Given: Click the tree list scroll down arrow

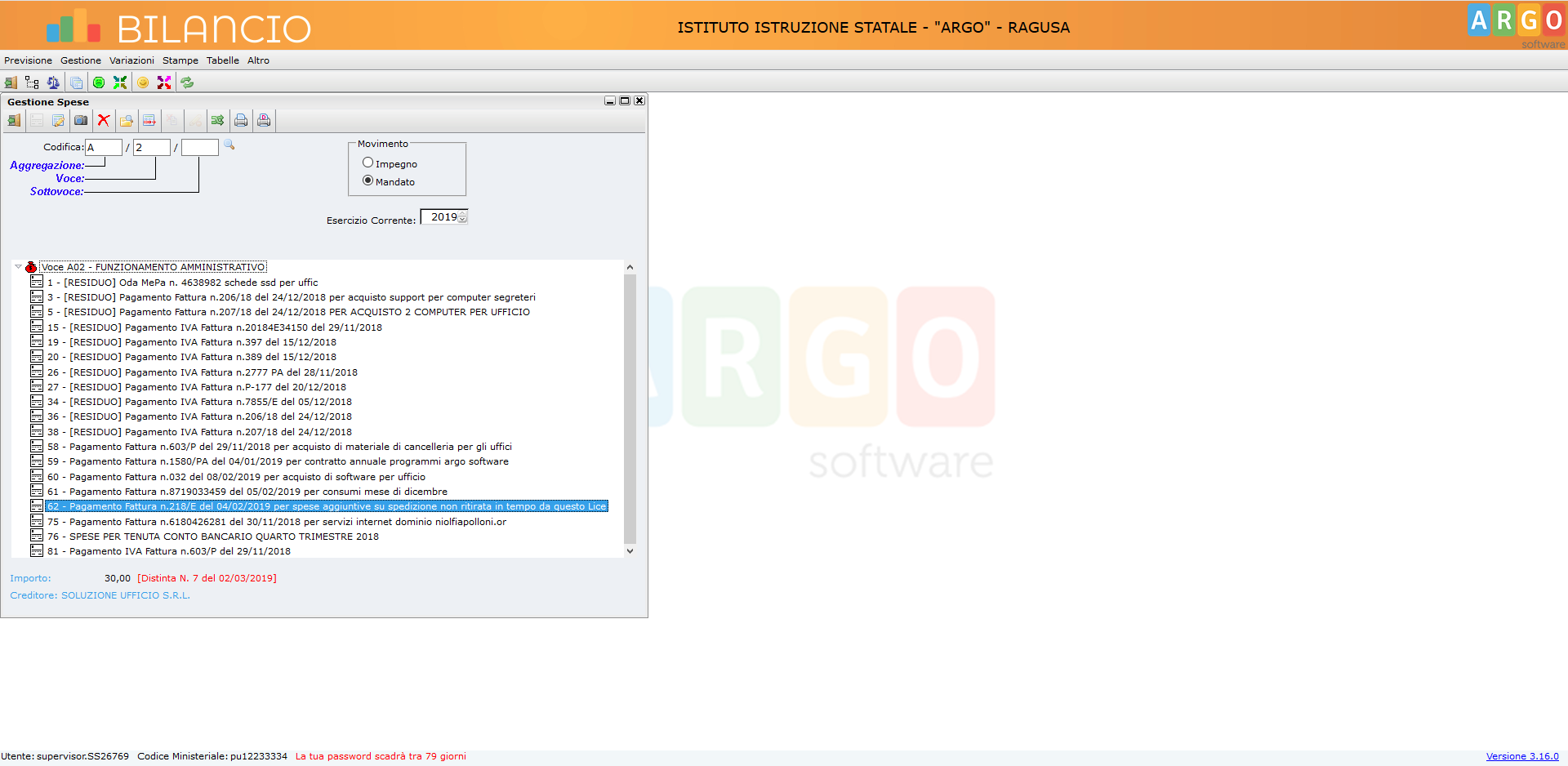Looking at the screenshot, I should tap(630, 551).
